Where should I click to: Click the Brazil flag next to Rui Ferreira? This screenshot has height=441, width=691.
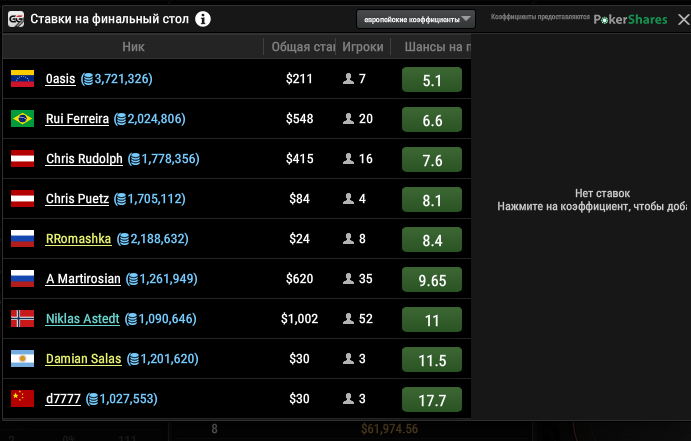pos(22,119)
